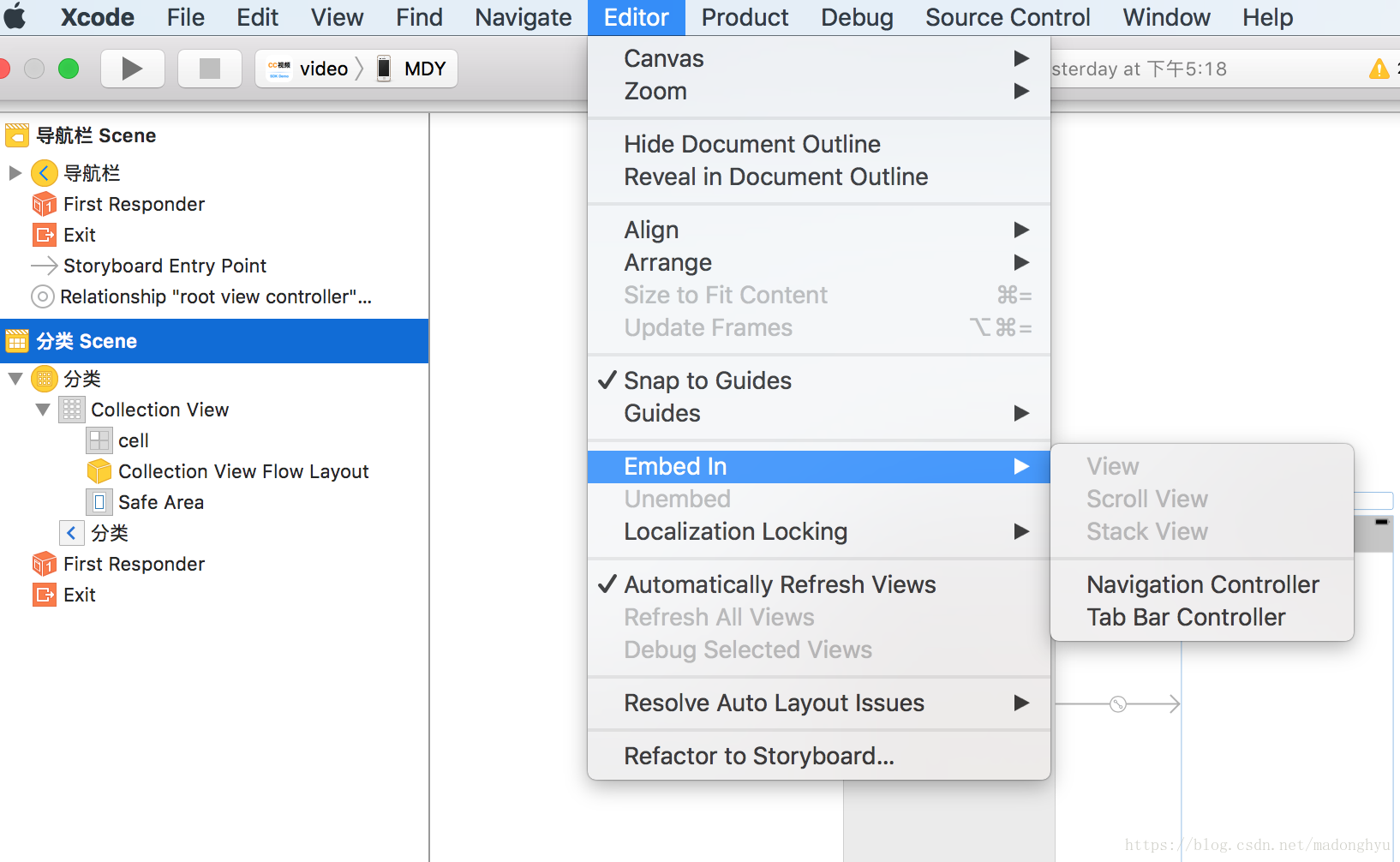Expand the 导航栏 tree row
The image size is (1400, 862).
tap(15, 173)
